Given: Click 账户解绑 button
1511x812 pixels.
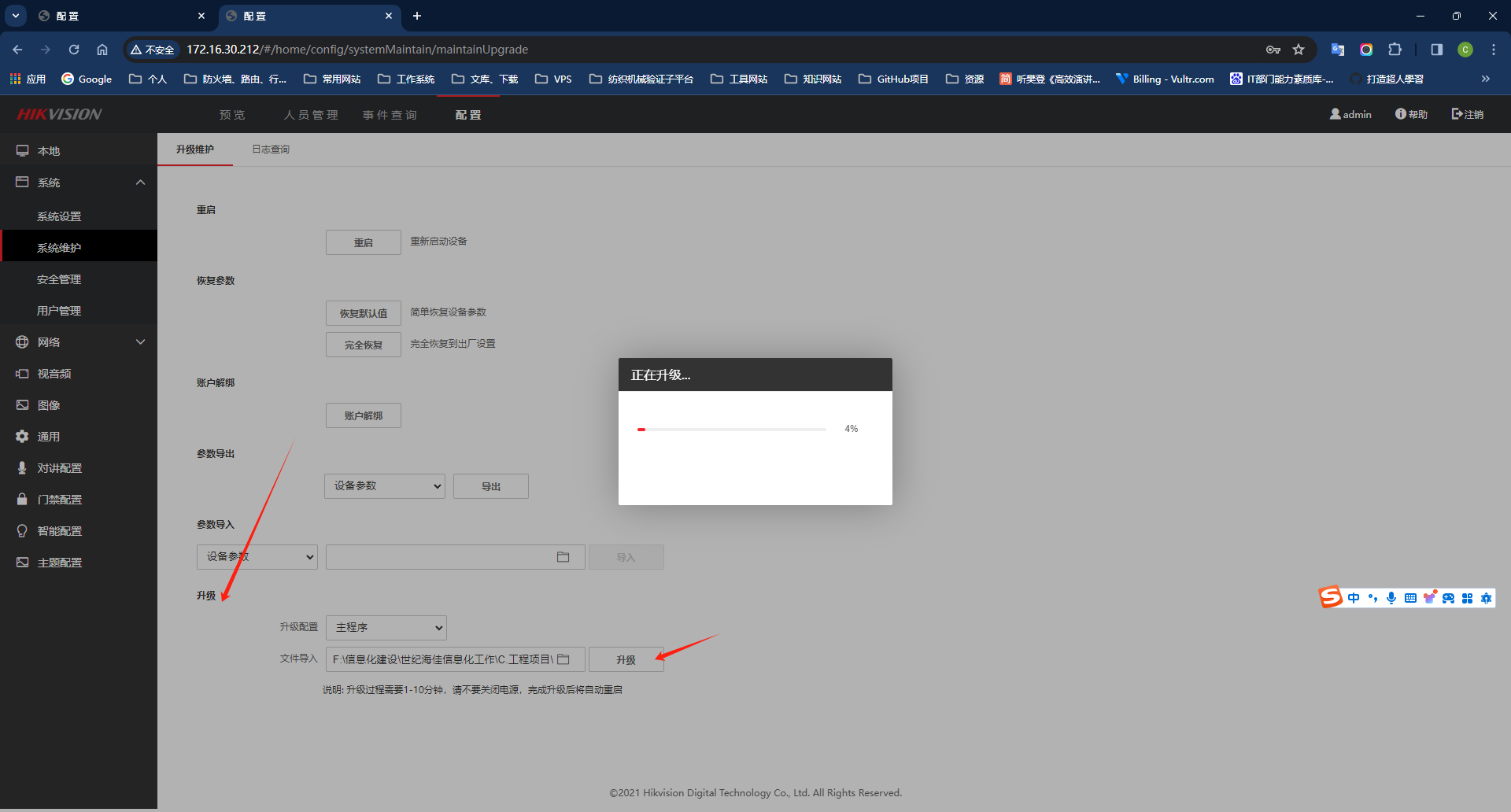Looking at the screenshot, I should [x=364, y=415].
